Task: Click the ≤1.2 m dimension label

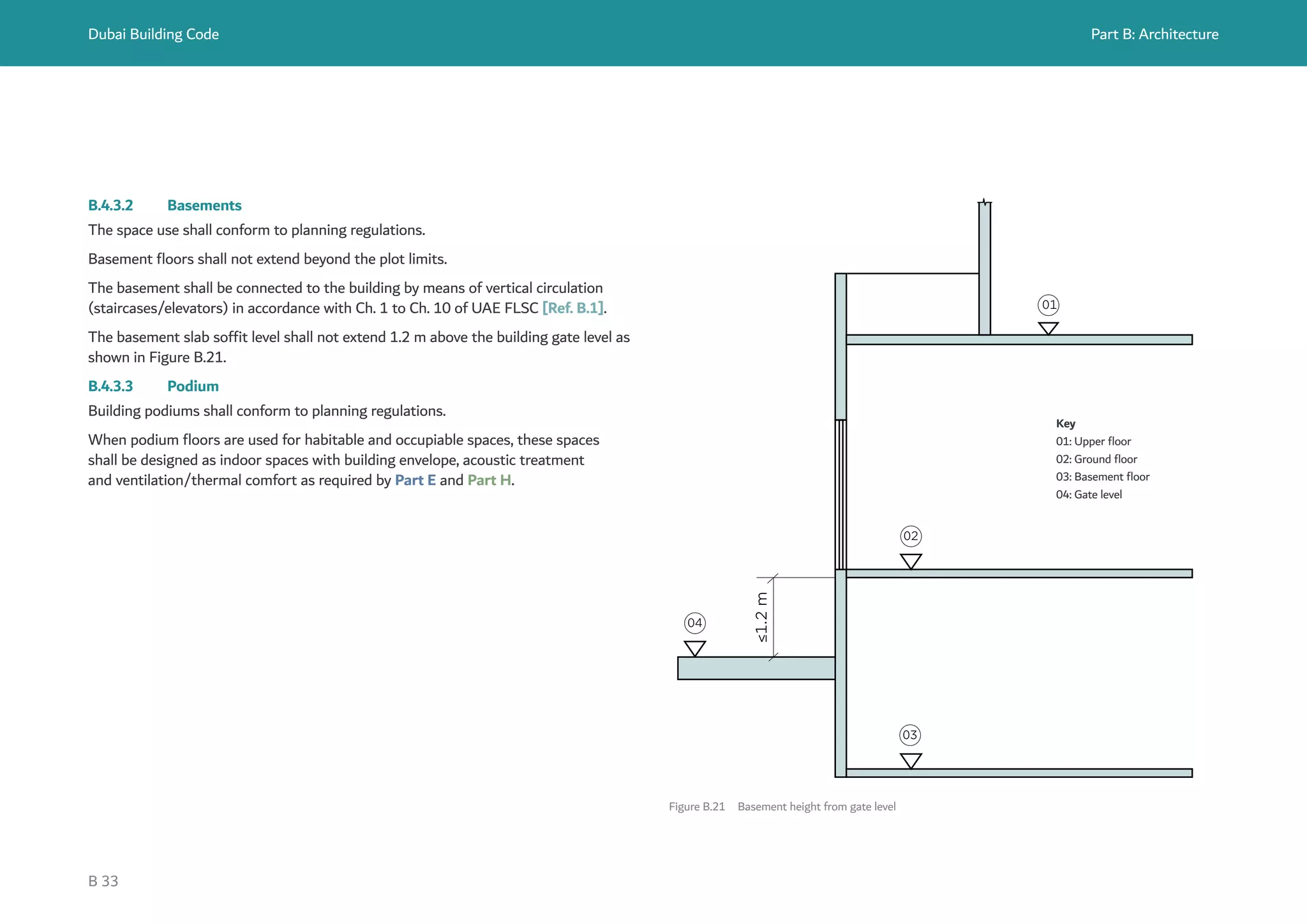Action: click(x=761, y=617)
